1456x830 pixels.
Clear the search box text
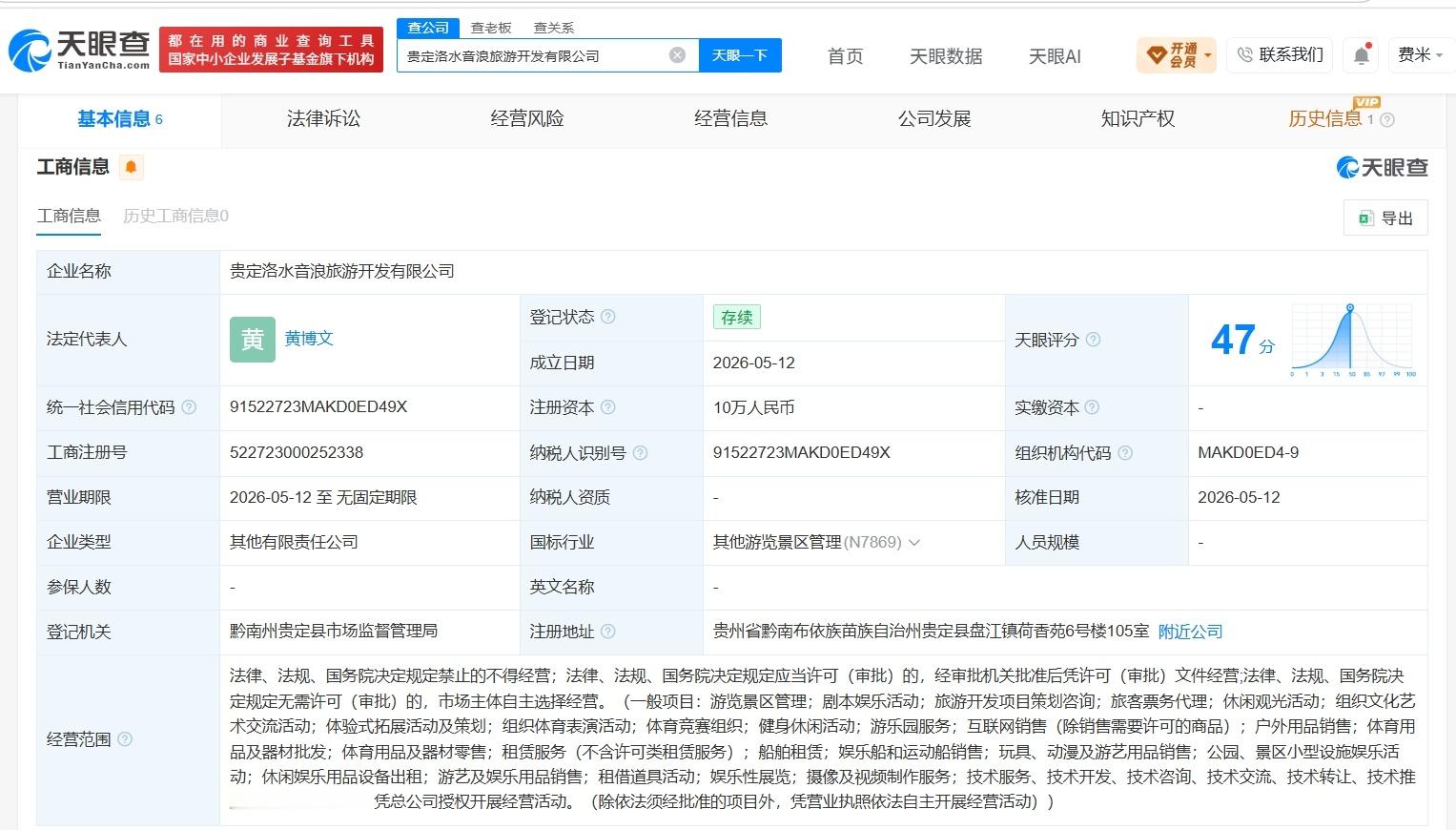coord(677,55)
